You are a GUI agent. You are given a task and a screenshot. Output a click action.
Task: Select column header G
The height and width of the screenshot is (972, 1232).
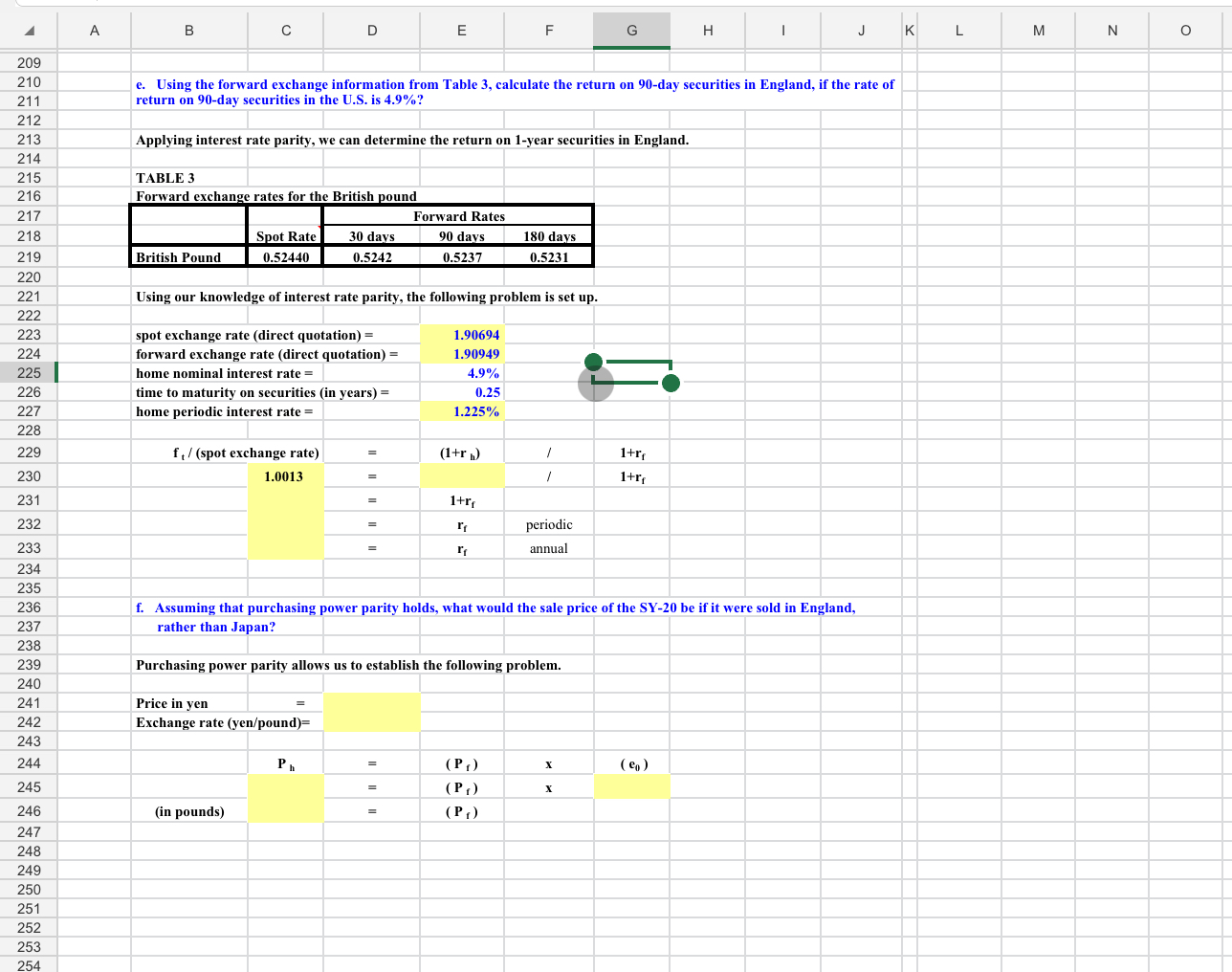[x=631, y=30]
